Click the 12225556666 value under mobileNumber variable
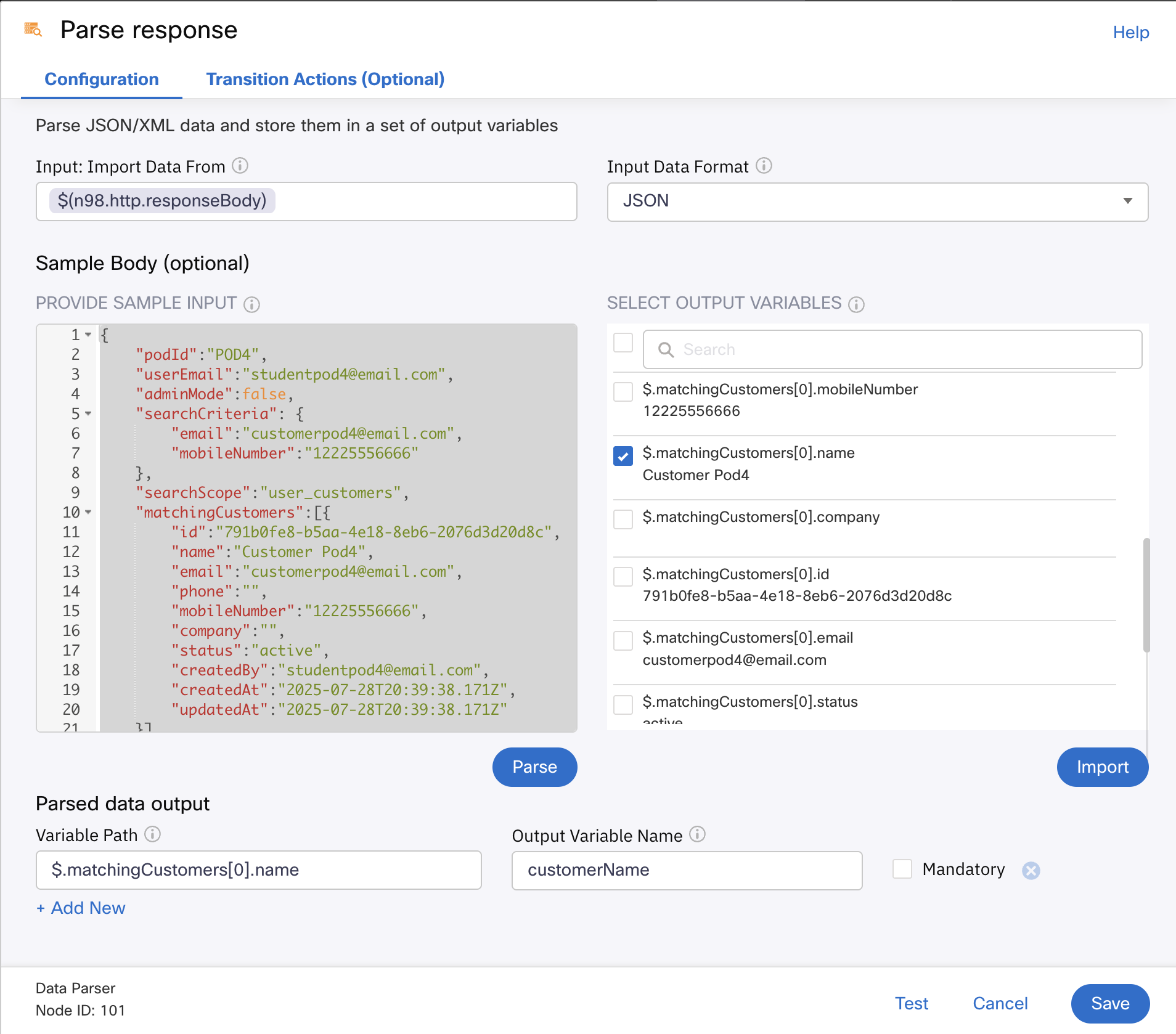This screenshot has height=1034, width=1176. (692, 411)
